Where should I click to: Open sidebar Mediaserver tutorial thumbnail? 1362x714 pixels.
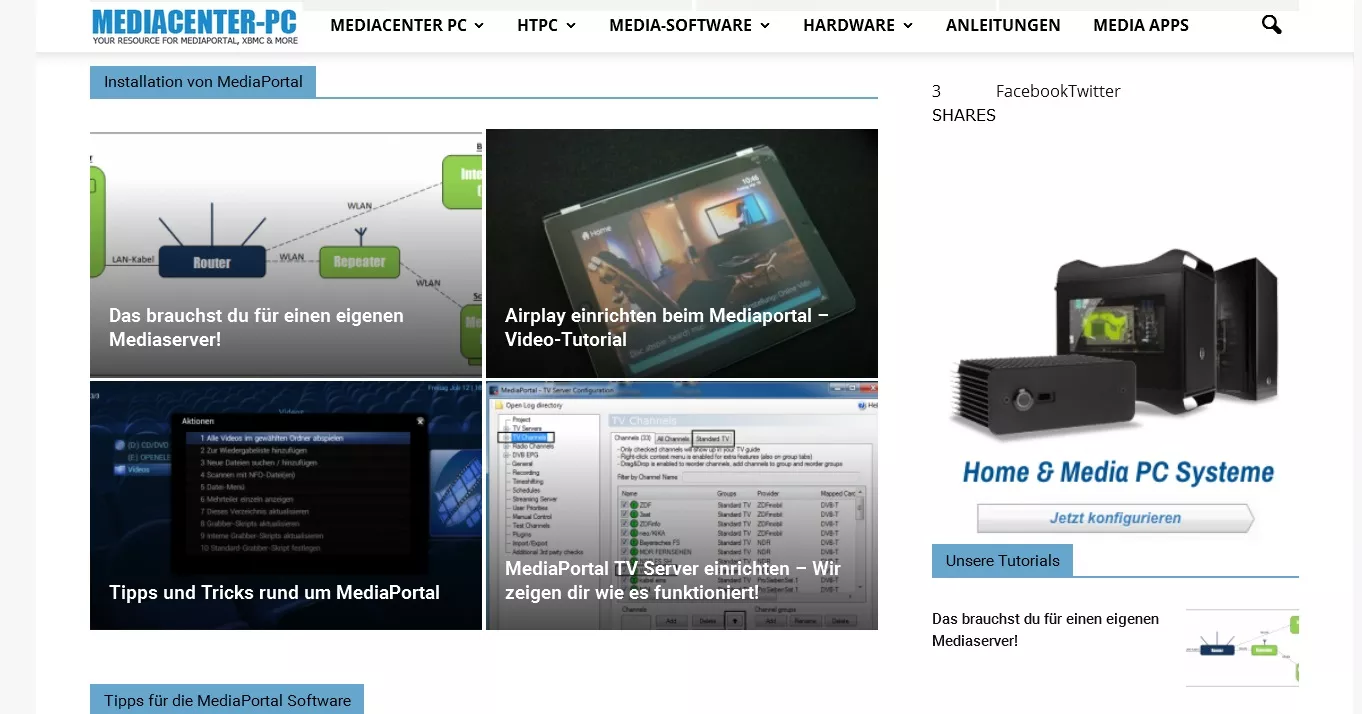pos(1242,647)
